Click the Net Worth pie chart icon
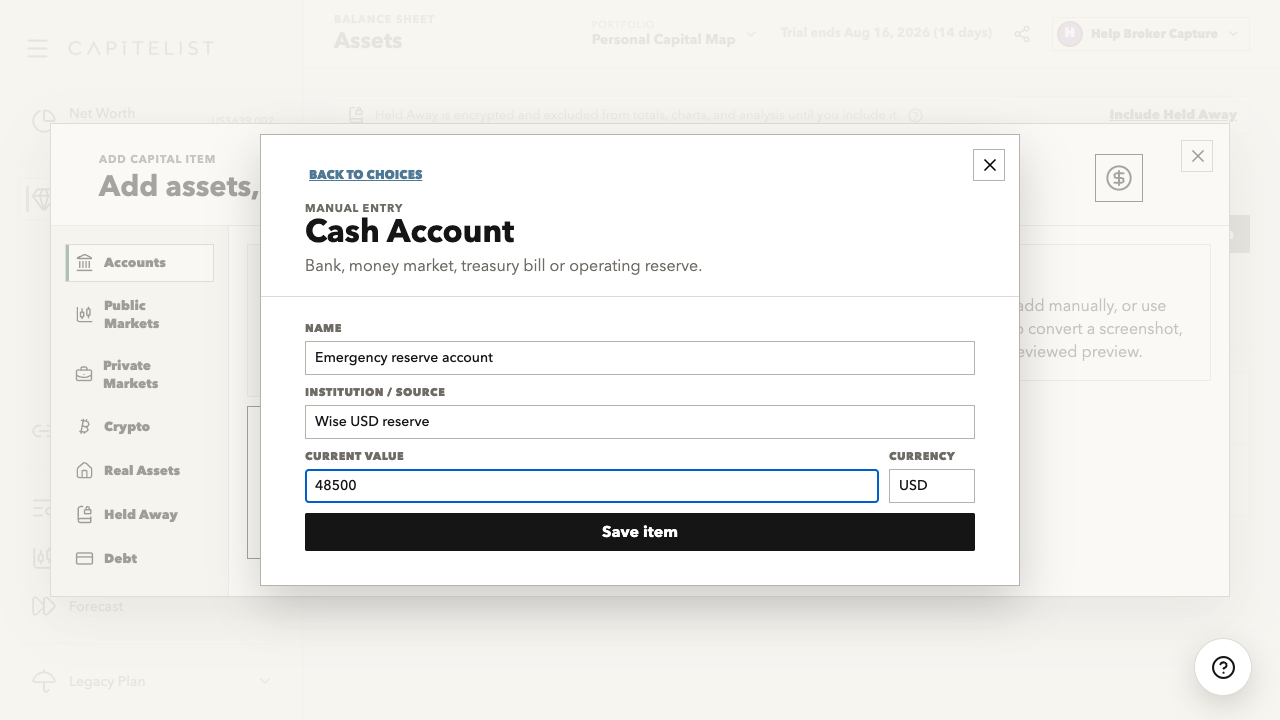1280x720 pixels. [x=43, y=122]
